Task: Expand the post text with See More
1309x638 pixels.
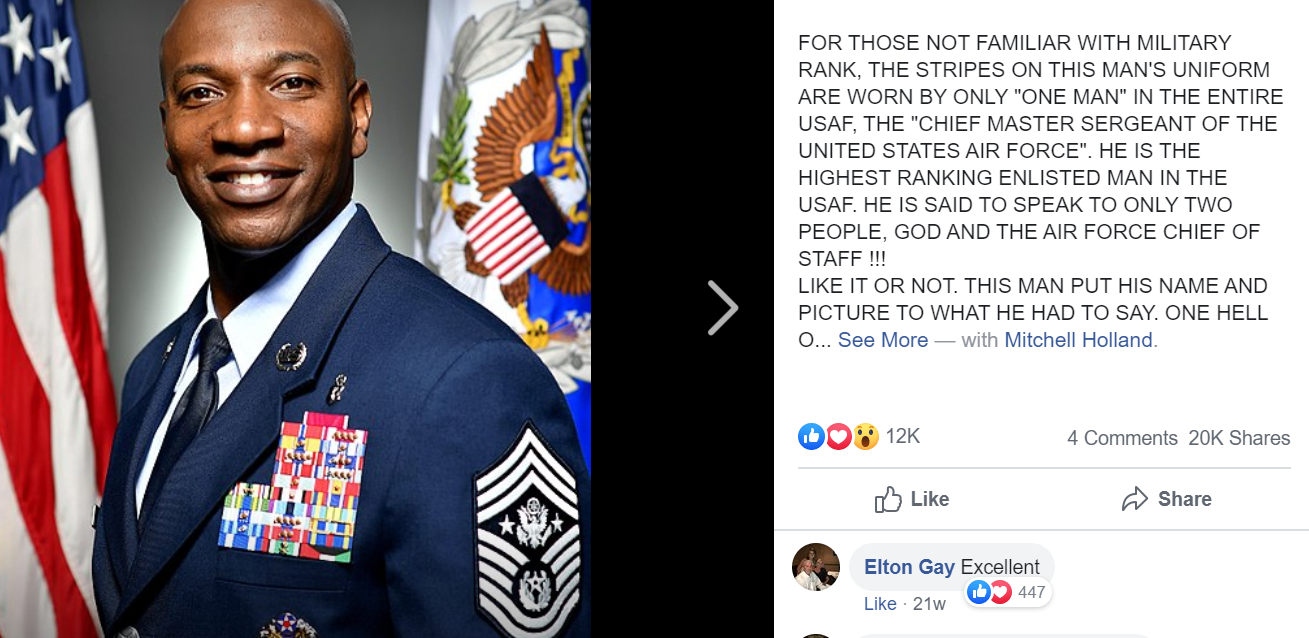Action: coord(883,340)
